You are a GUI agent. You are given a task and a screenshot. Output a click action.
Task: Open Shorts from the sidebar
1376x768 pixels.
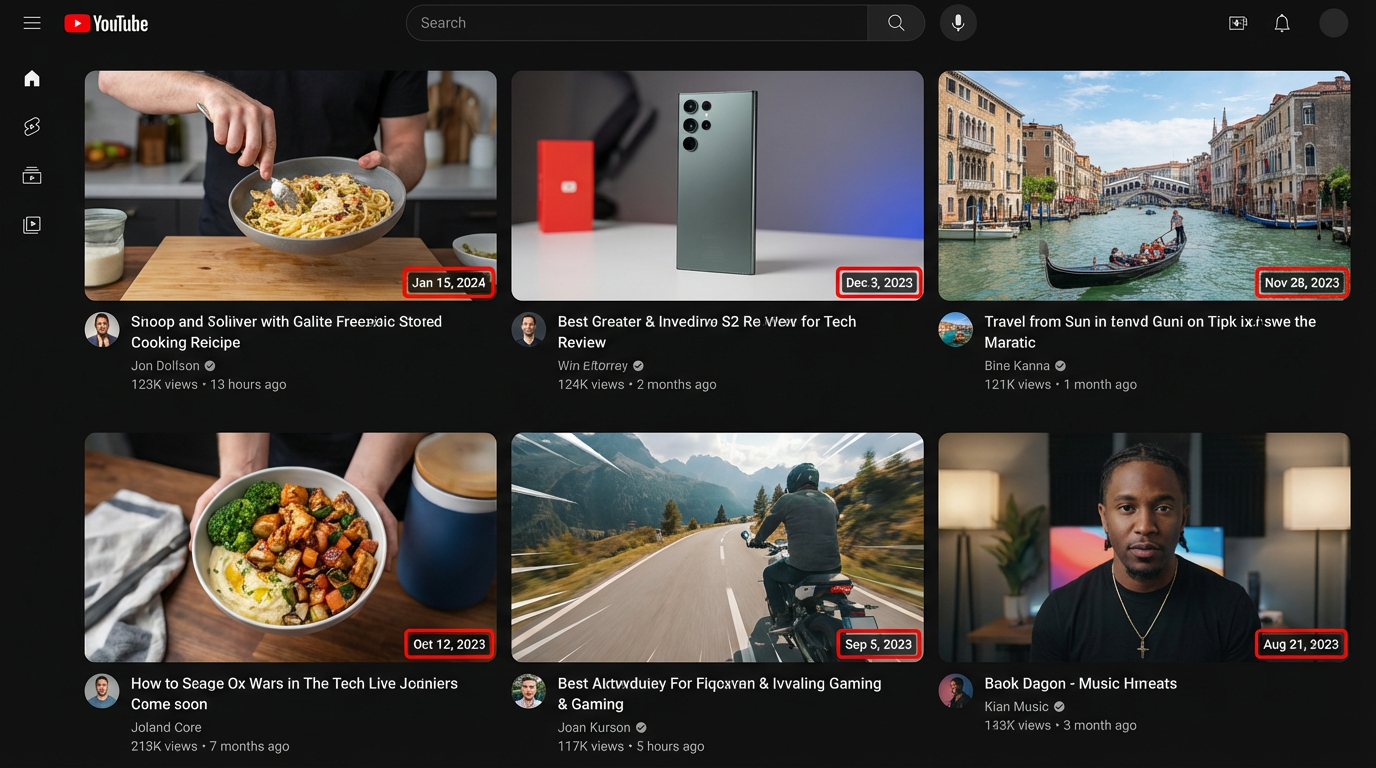31,126
